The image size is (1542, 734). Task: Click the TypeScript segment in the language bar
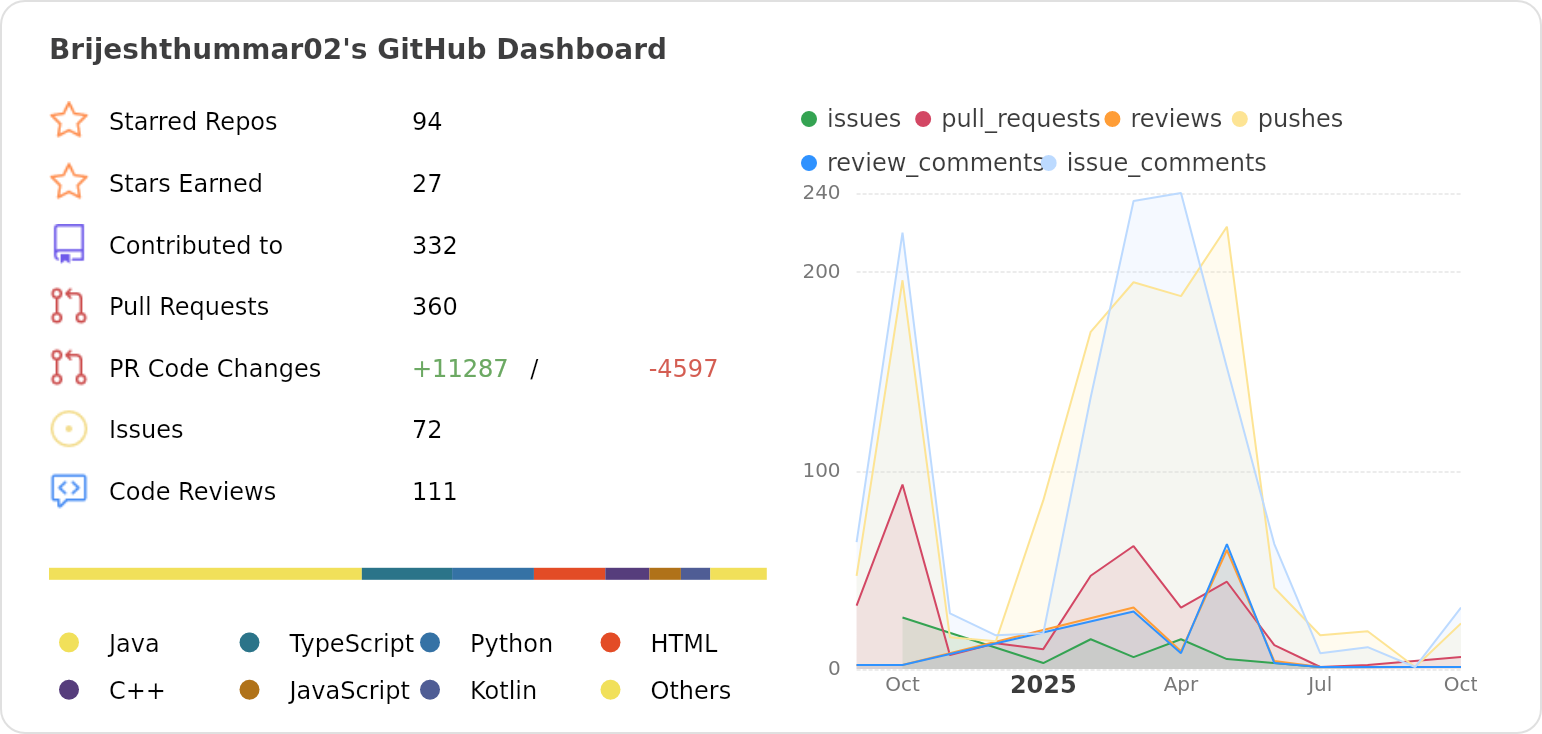coord(405,573)
